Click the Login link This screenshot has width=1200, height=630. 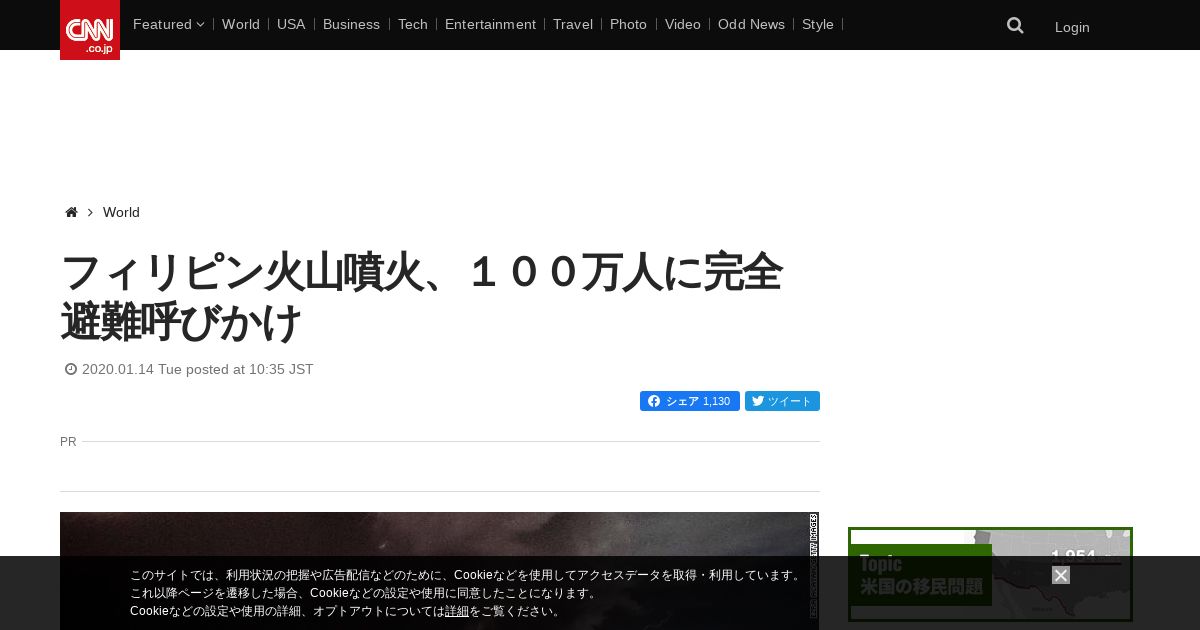tap(1072, 27)
